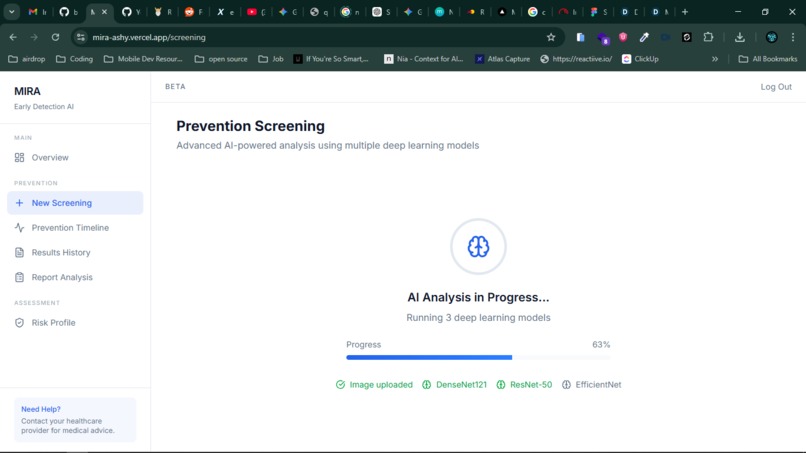The width and height of the screenshot is (806, 453).
Task: Open If You're So Smart bookmark
Action: 331,59
